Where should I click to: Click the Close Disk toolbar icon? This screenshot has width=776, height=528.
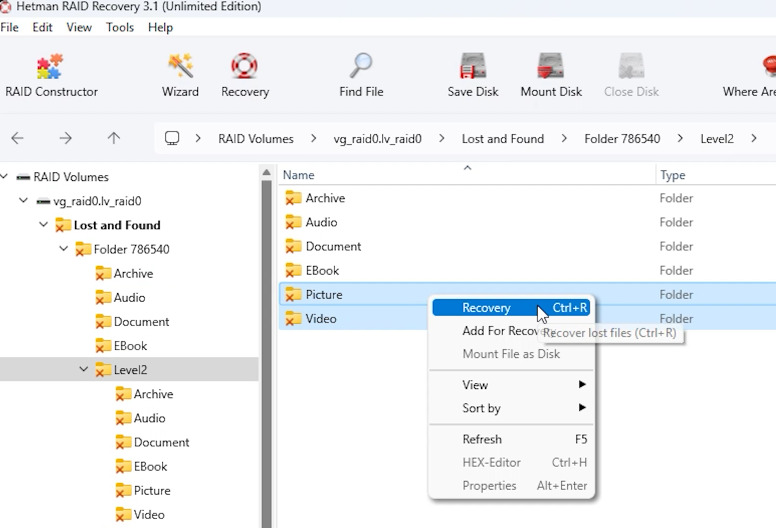(631, 66)
